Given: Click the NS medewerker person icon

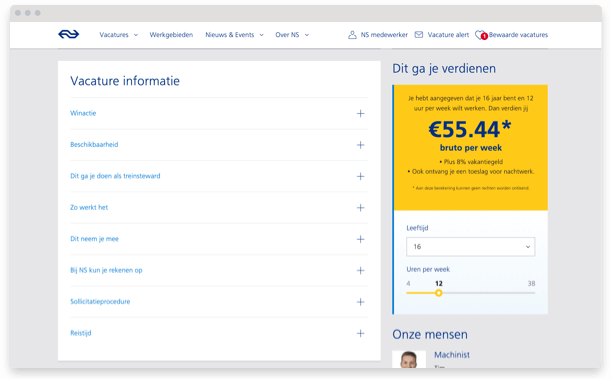Looking at the screenshot, I should (352, 35).
